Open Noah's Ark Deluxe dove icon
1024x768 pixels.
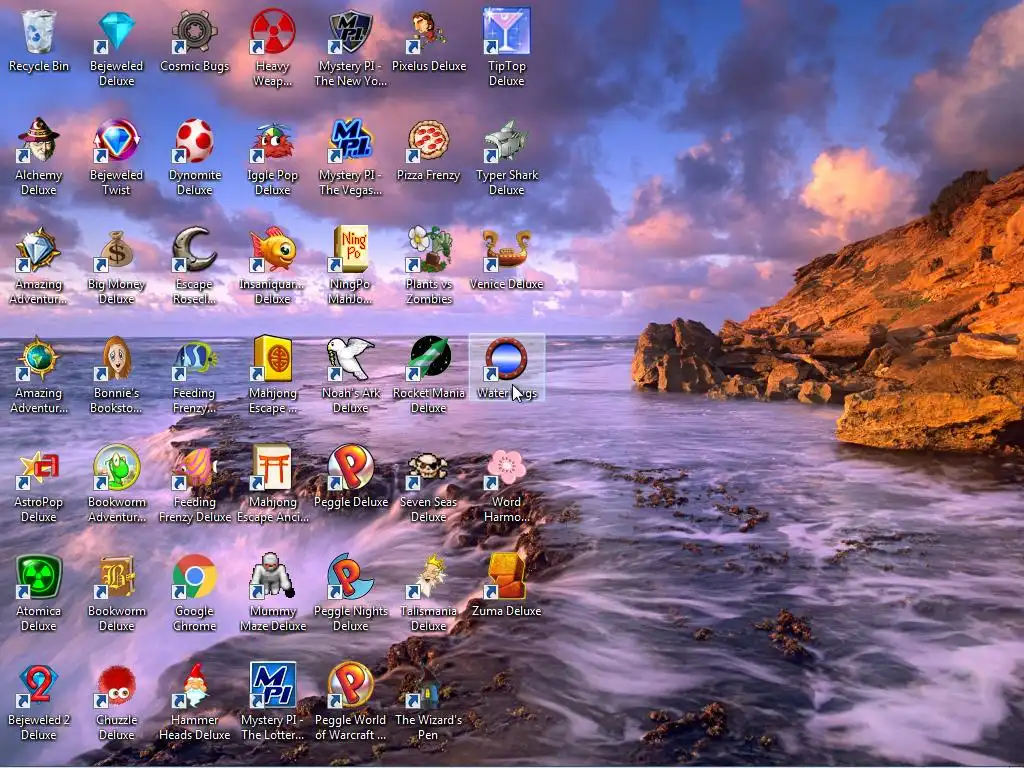(x=350, y=359)
